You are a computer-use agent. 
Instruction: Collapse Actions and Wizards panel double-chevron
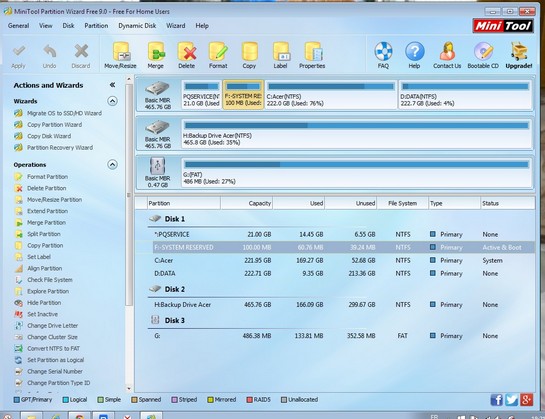pos(112,85)
